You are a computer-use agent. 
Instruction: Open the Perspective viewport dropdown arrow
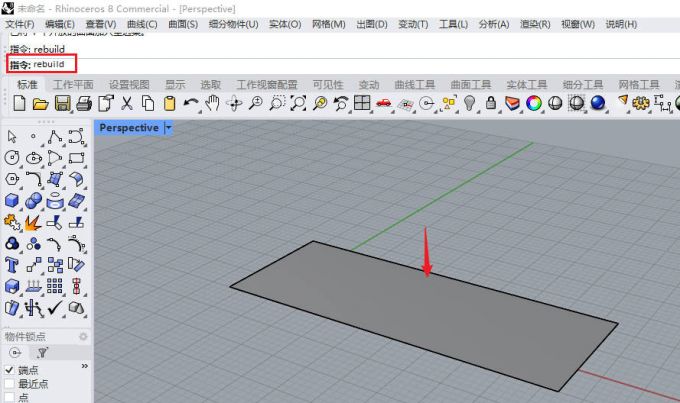[x=168, y=128]
